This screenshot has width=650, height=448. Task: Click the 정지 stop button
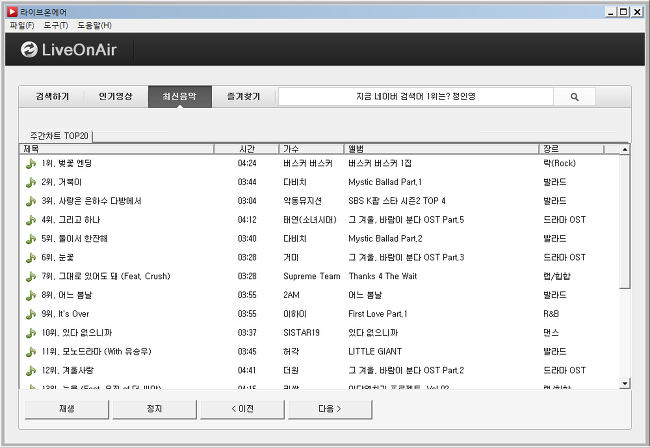[154, 409]
